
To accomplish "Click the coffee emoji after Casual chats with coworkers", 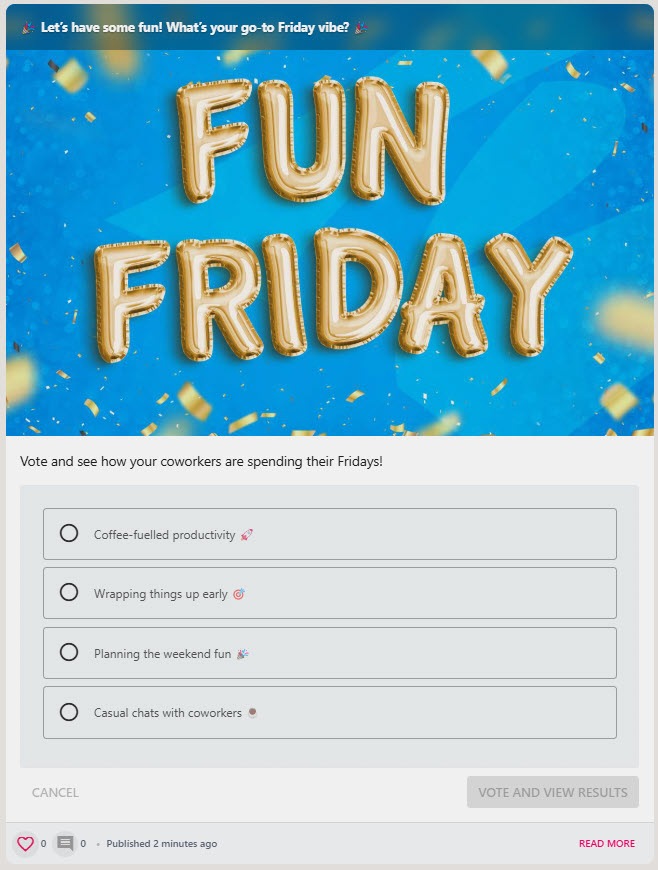I will tap(252, 712).
